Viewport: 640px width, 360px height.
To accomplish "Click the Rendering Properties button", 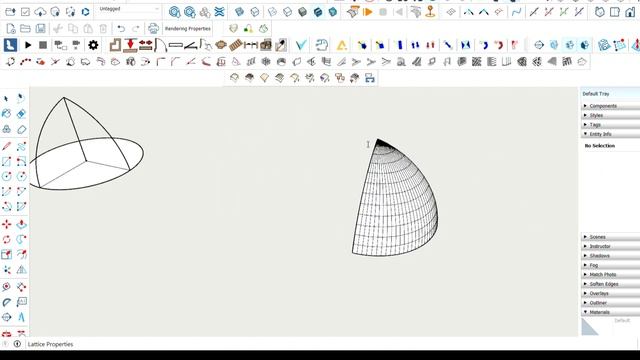I will [x=188, y=29].
